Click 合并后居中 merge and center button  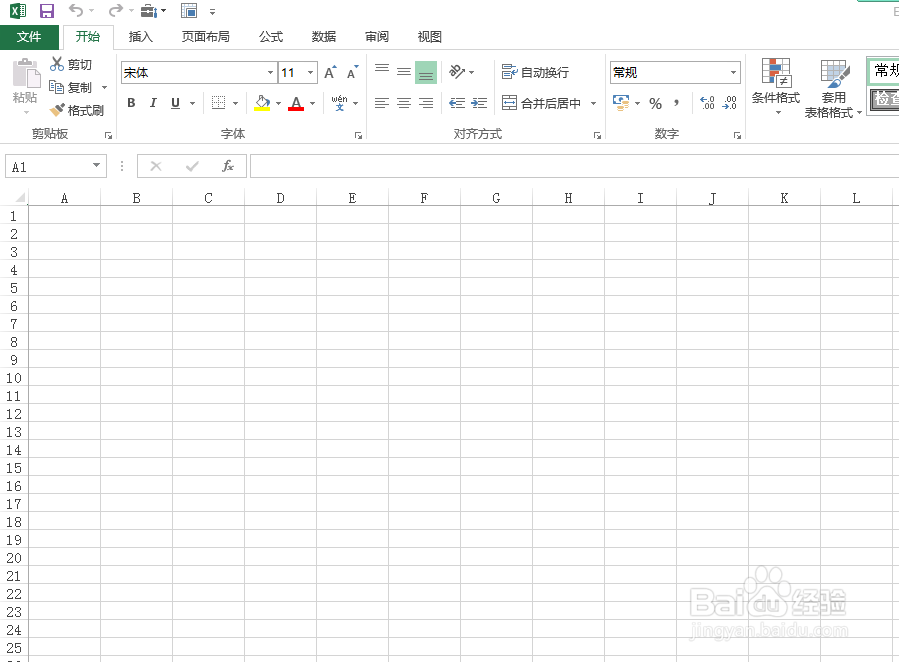point(542,103)
